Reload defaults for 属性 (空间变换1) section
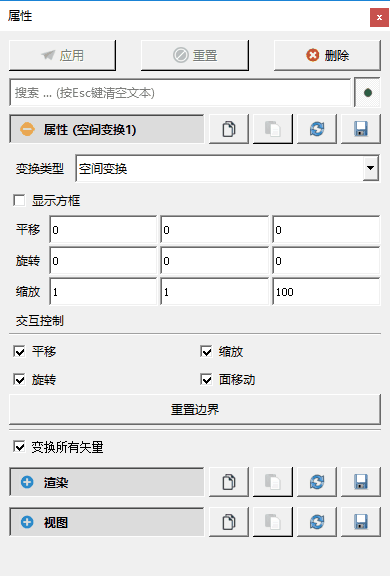The width and height of the screenshot is (390, 576). click(x=317, y=129)
